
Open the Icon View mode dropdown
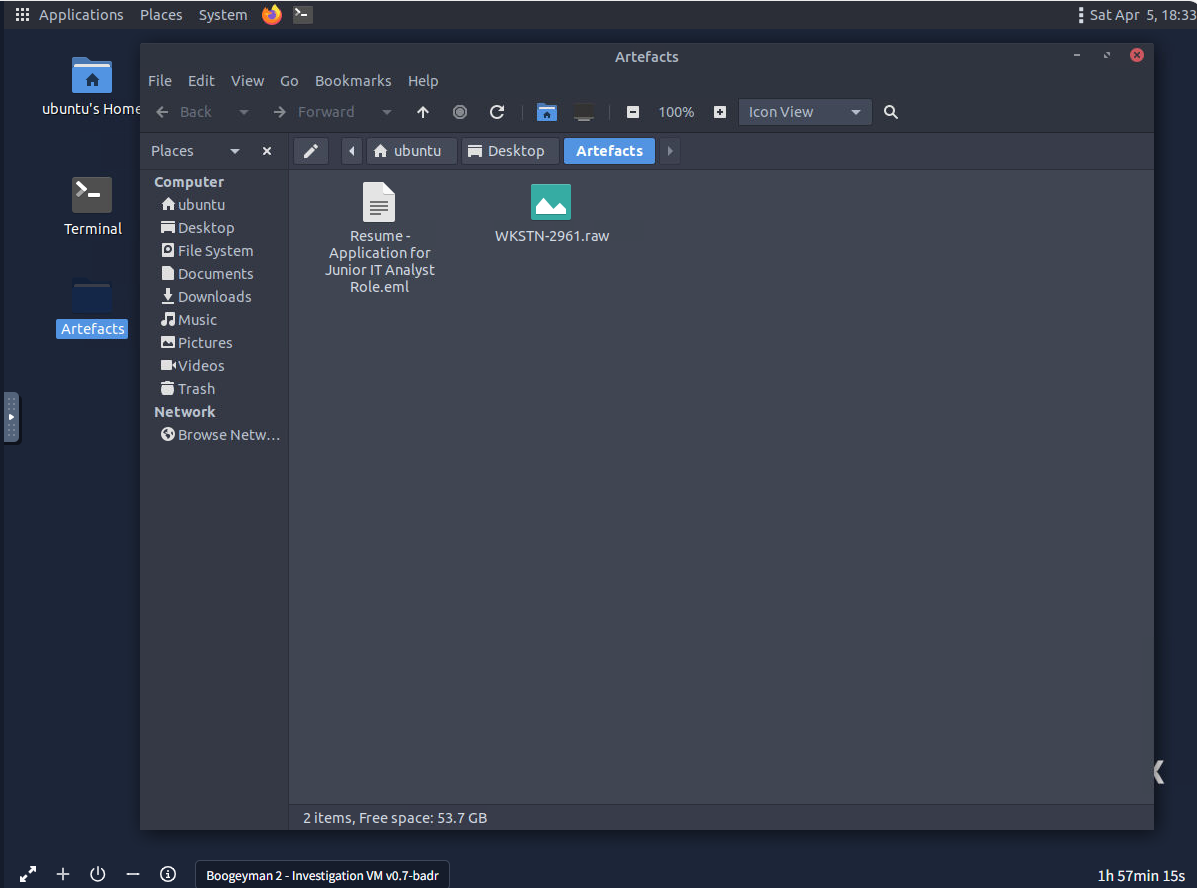(805, 112)
